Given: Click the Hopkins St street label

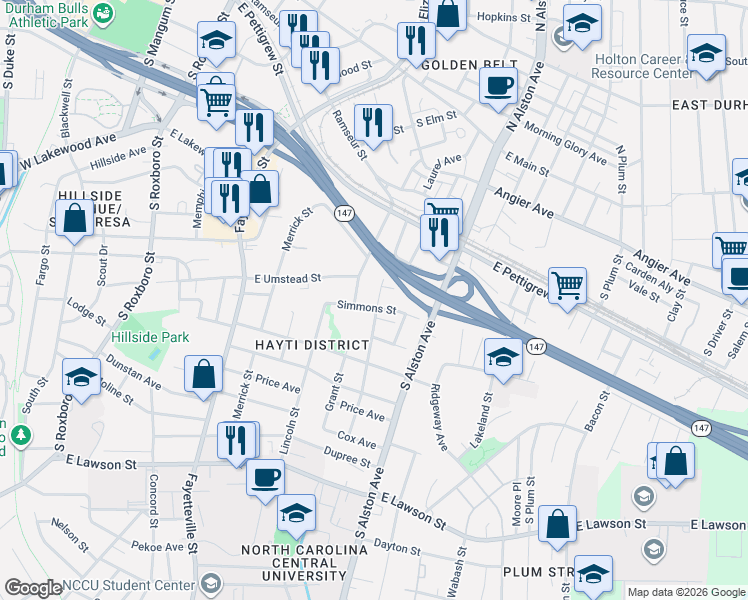Looking at the screenshot, I should (504, 17).
